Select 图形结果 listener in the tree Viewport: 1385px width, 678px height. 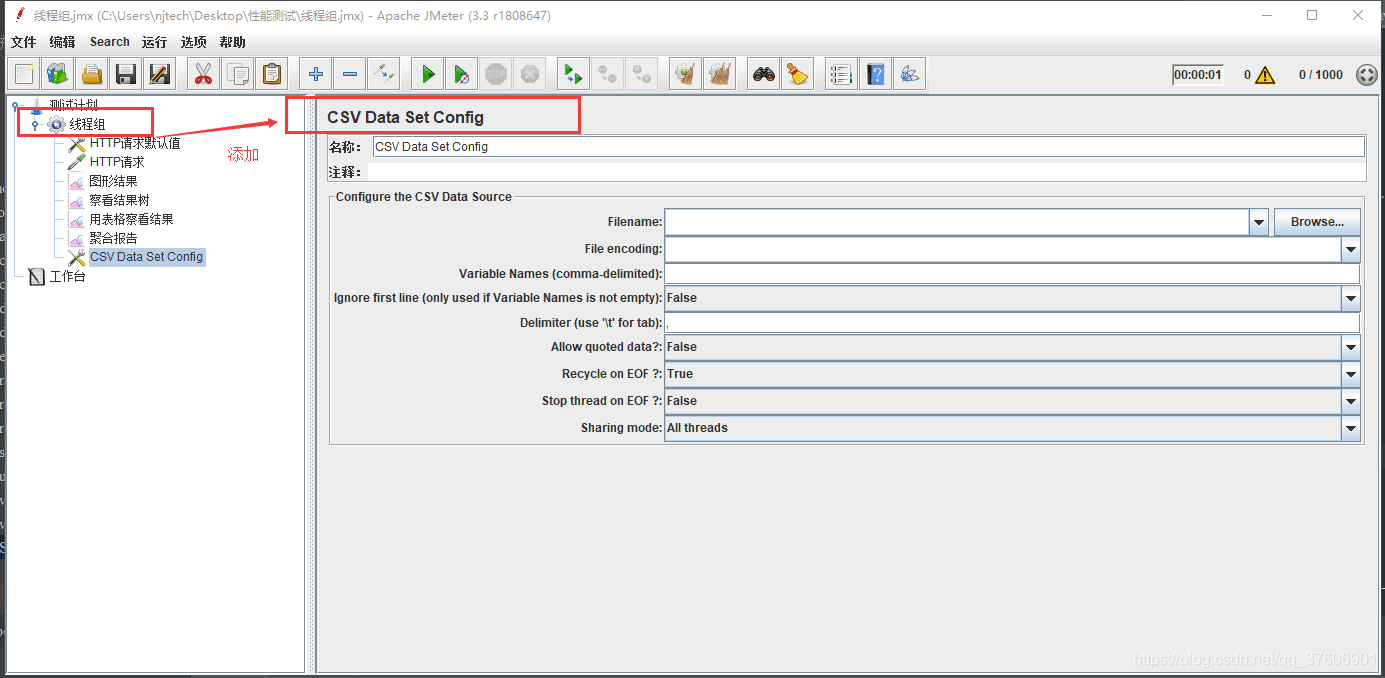coord(113,181)
